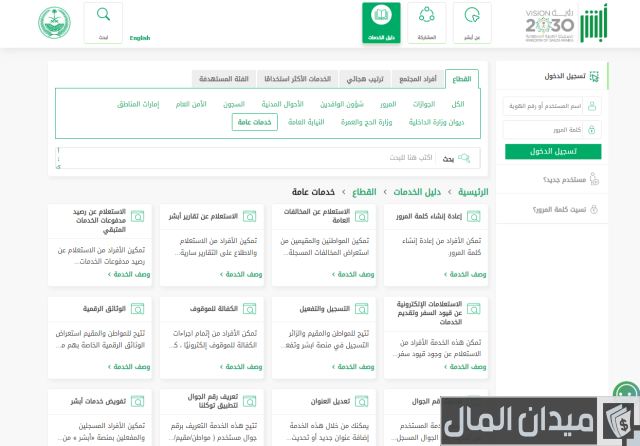Filter by شؤون الوافدين sector

[x=342, y=104]
